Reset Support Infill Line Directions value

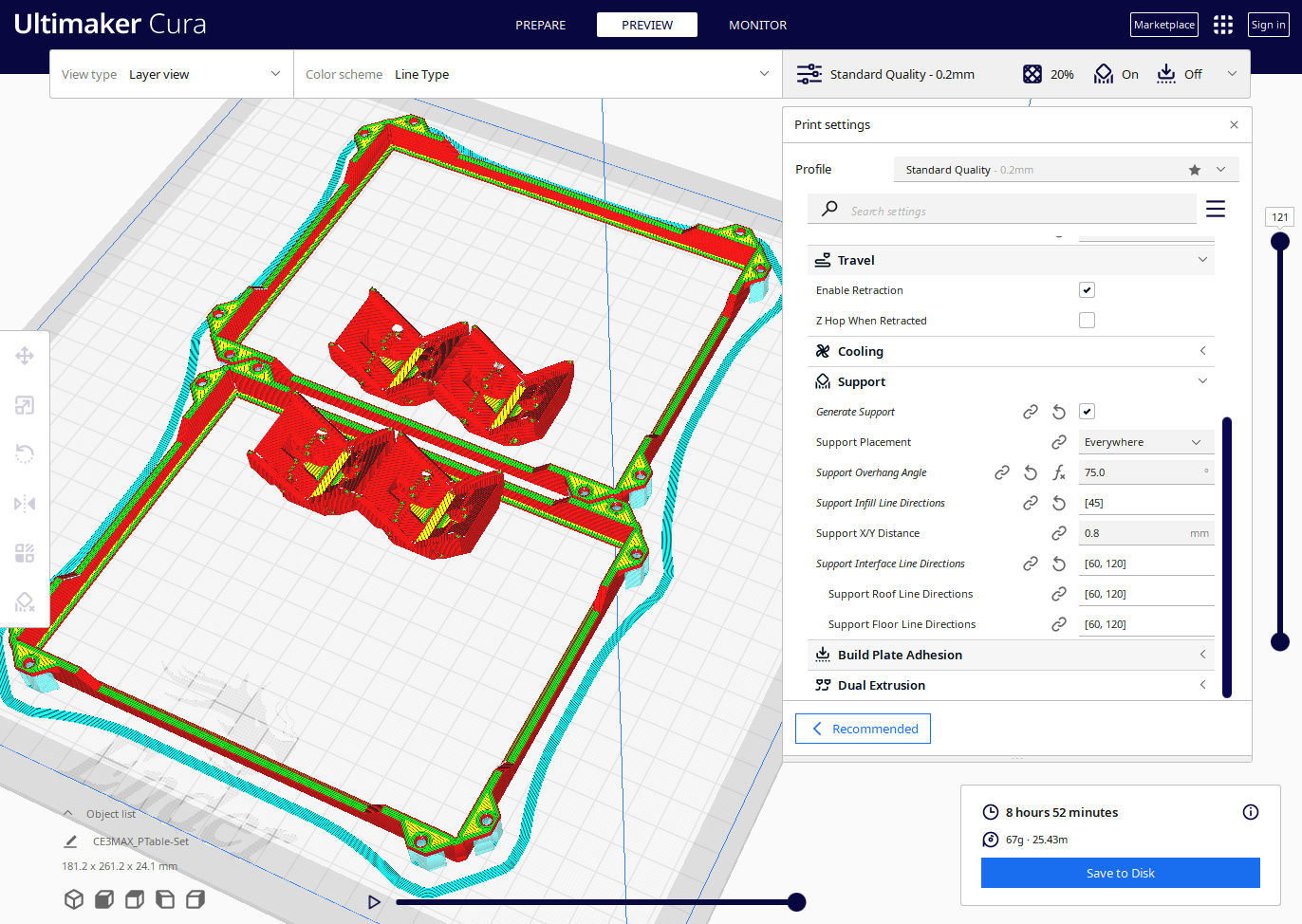tap(1059, 503)
